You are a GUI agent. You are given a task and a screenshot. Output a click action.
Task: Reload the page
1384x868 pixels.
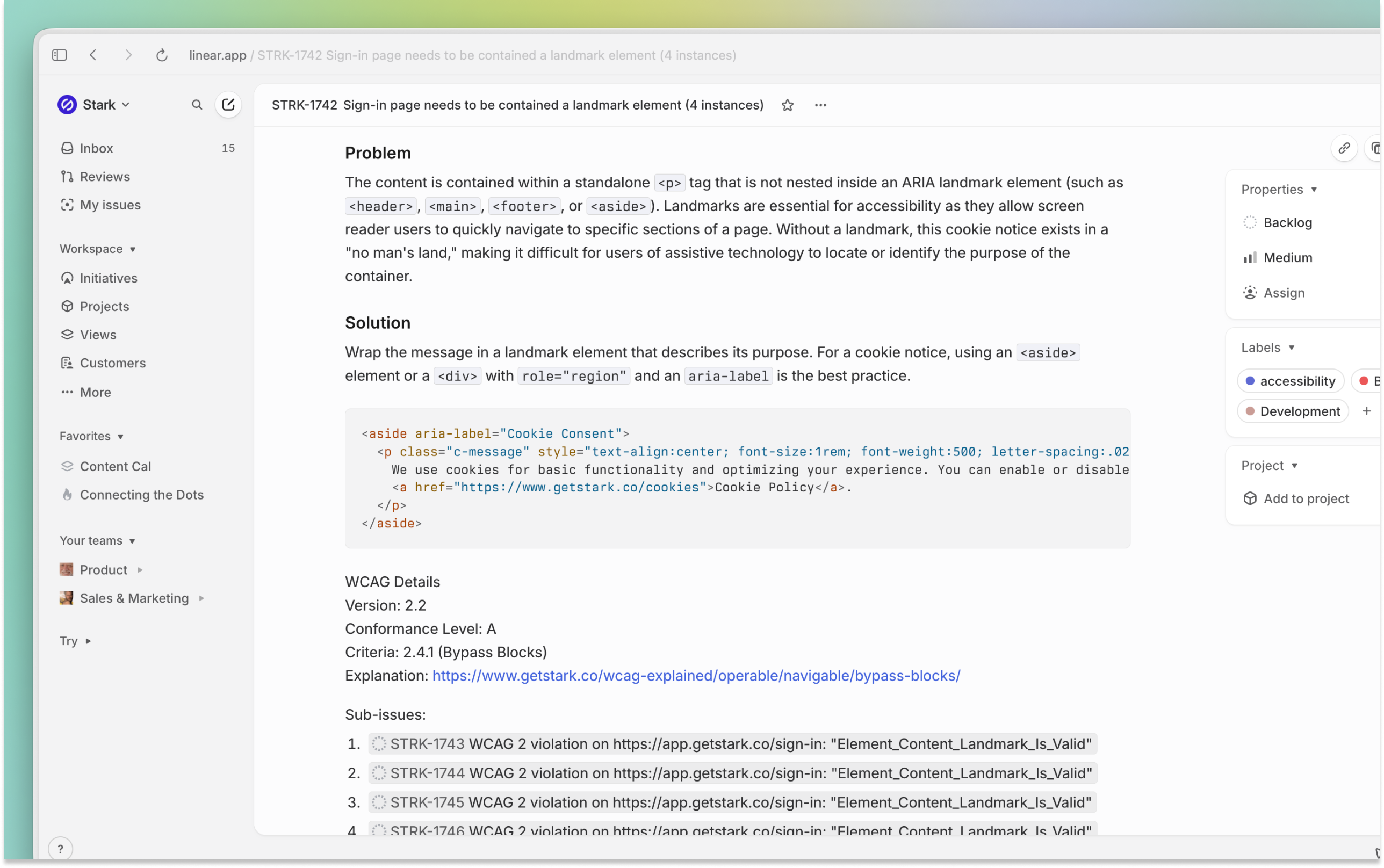click(x=162, y=55)
